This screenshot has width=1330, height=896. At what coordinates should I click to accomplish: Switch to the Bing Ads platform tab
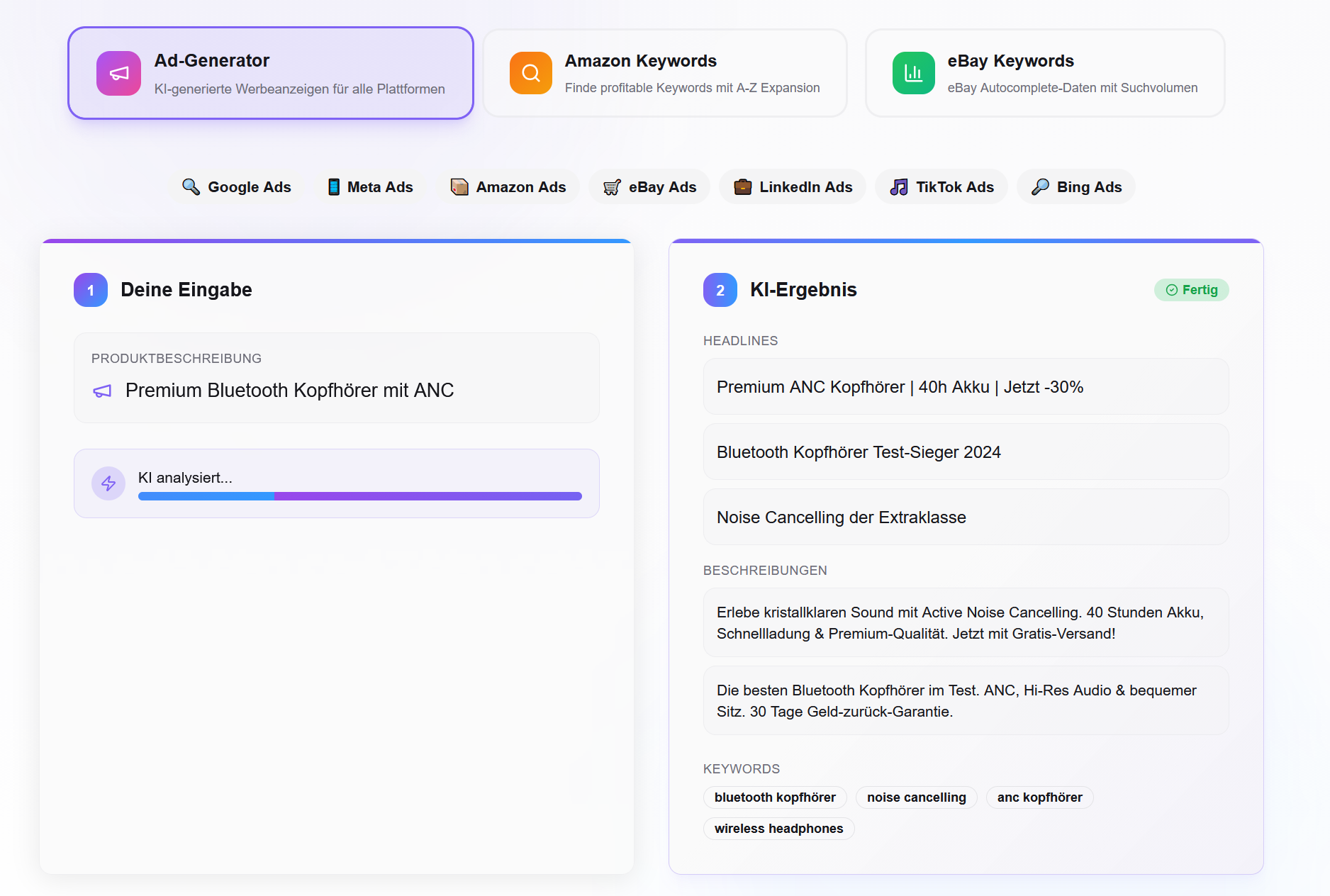(x=1075, y=186)
